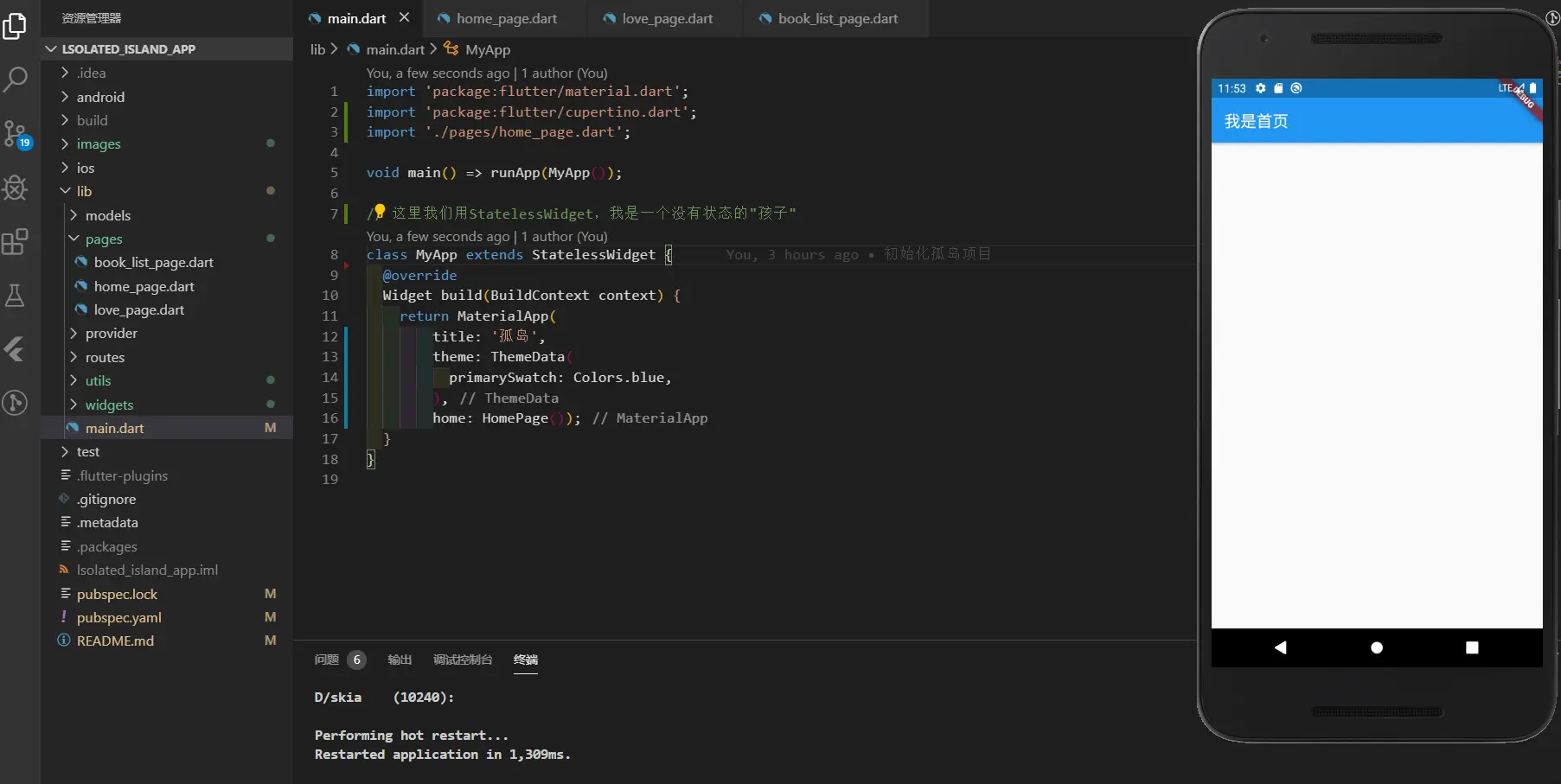Close the main.dart editor tab

(x=404, y=17)
